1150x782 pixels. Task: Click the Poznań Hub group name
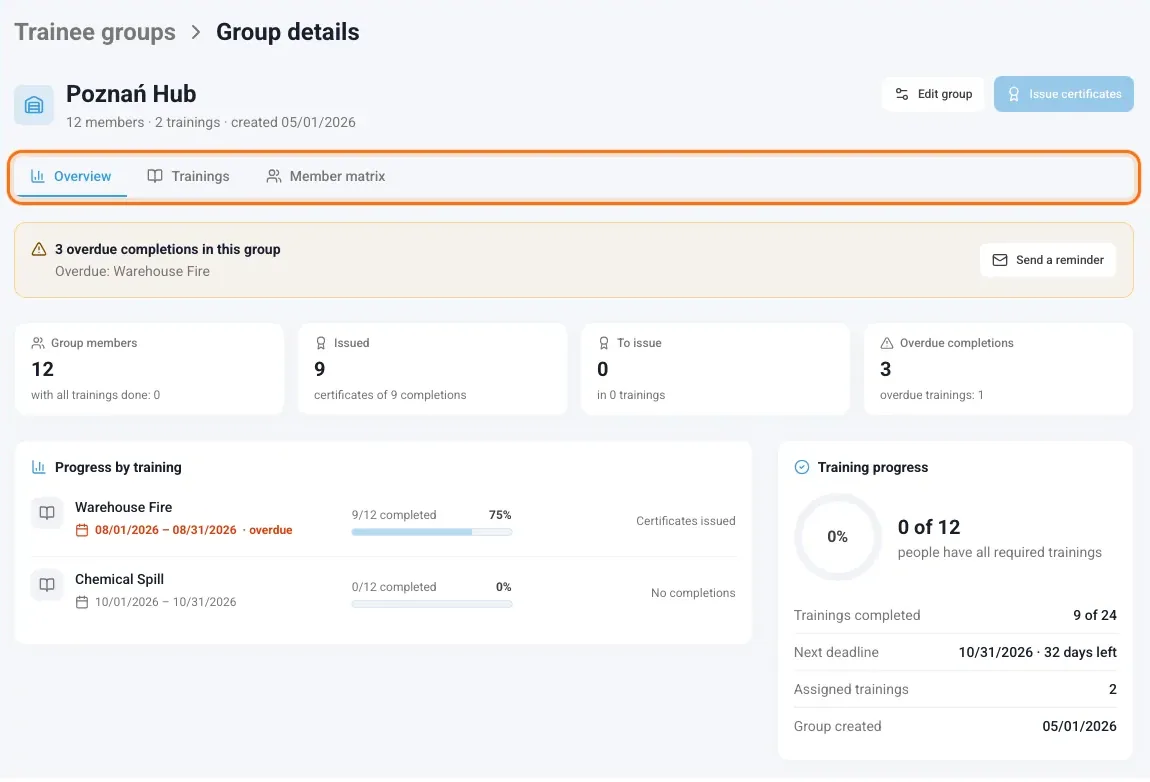(x=131, y=94)
